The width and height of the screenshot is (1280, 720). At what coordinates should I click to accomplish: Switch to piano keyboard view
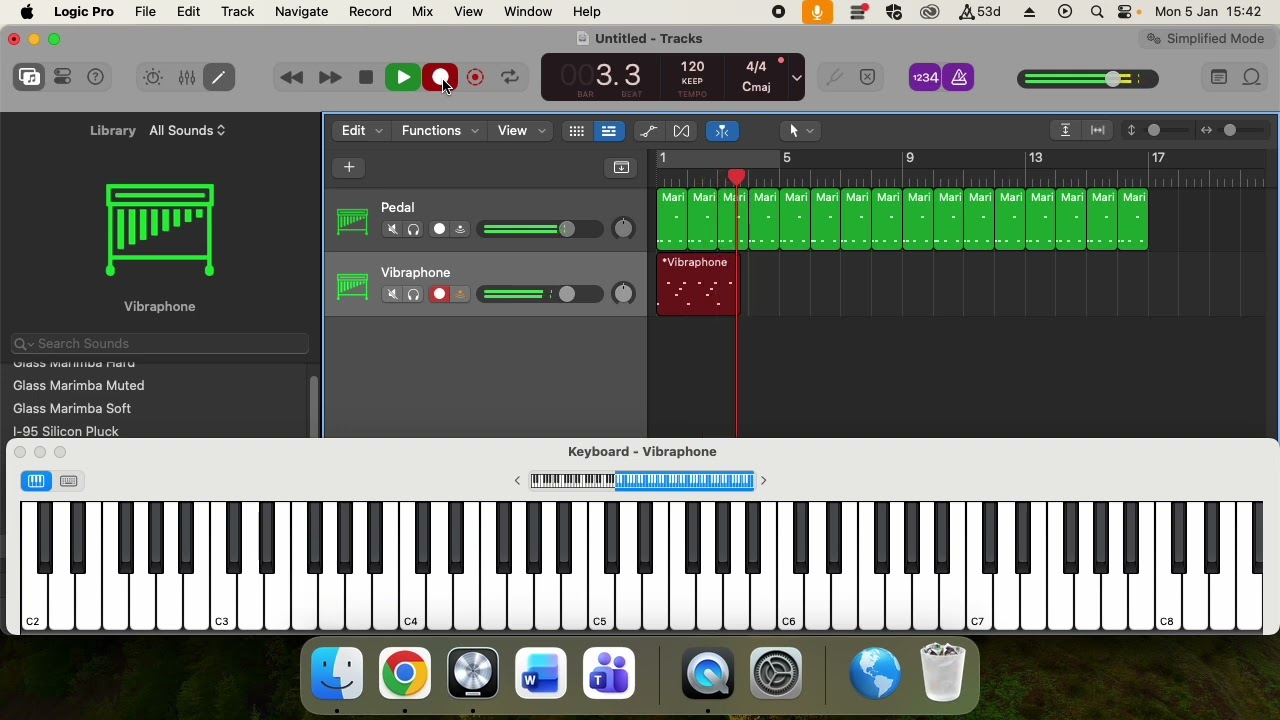36,481
